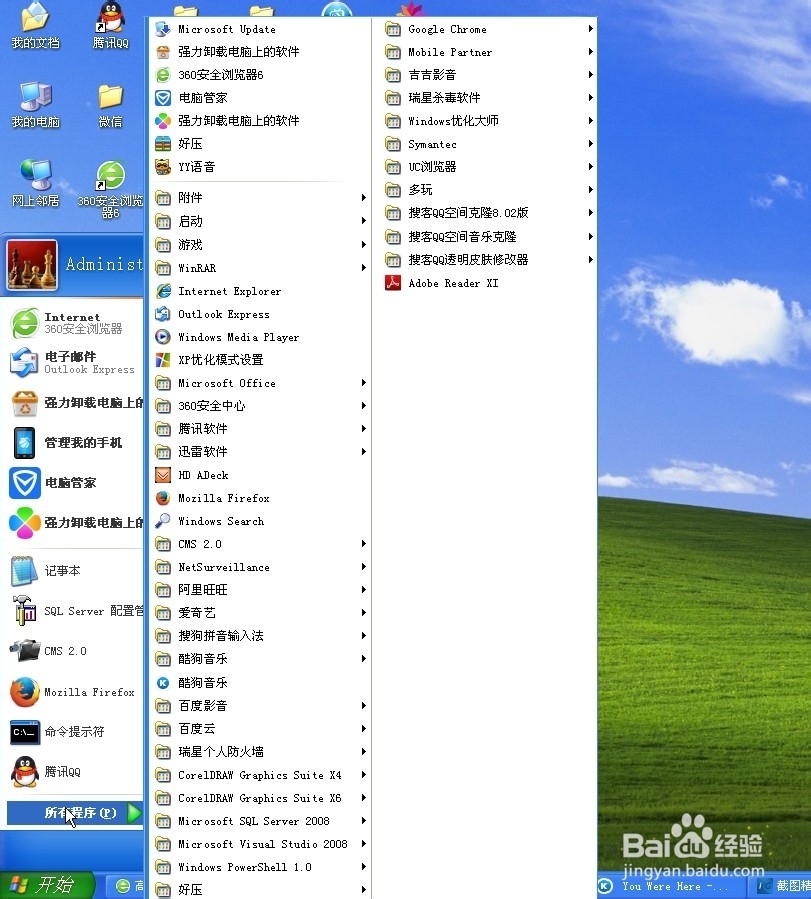This screenshot has height=899, width=811.
Task: Open 阿里旺旺 program group
Action: coord(260,590)
